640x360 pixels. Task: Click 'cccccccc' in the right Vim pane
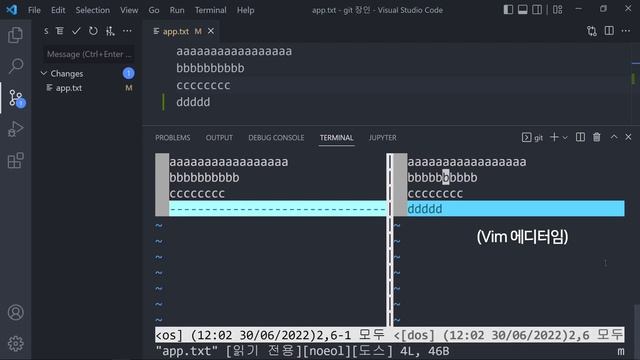coord(435,193)
